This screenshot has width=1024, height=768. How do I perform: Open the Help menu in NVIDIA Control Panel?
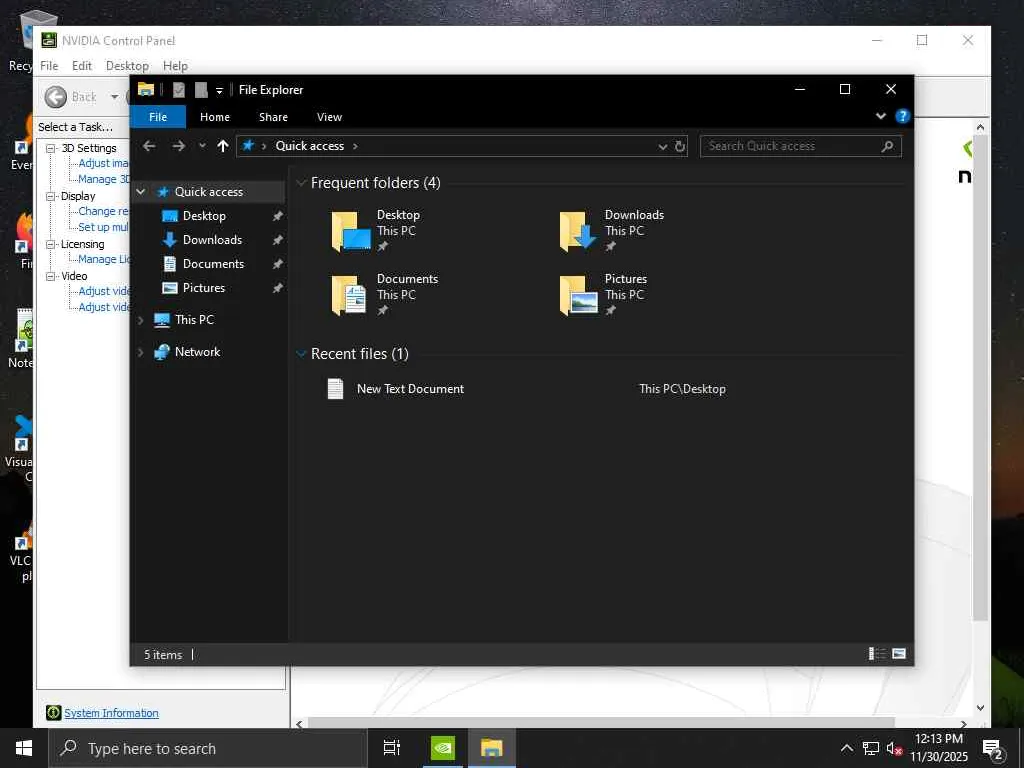(x=175, y=66)
